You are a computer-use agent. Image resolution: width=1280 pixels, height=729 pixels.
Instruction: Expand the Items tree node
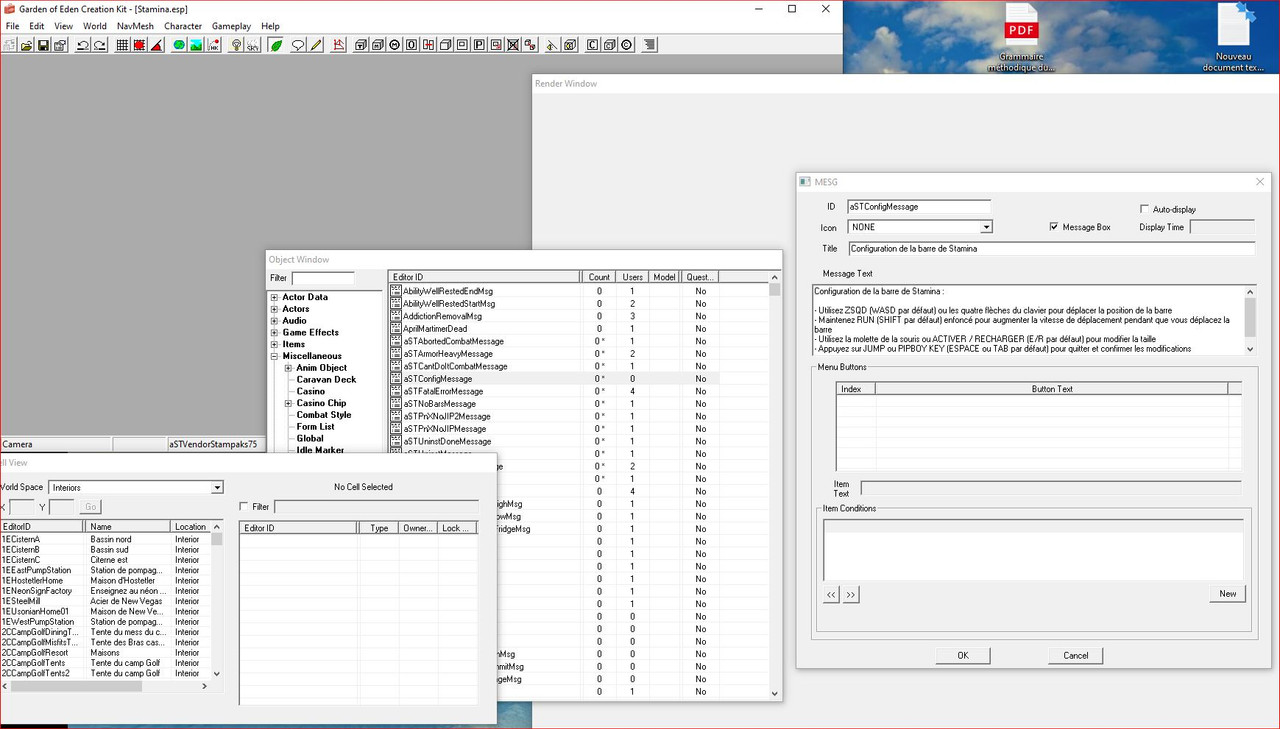(x=274, y=345)
